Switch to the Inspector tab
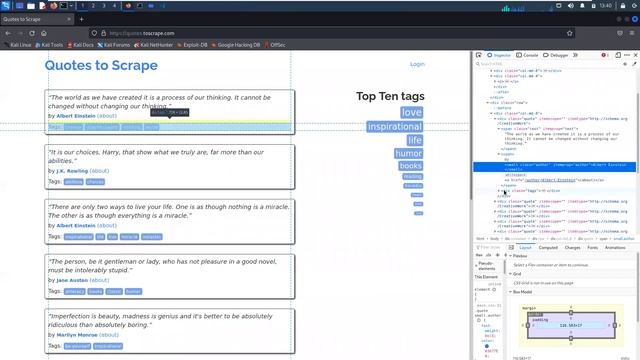 499,55
